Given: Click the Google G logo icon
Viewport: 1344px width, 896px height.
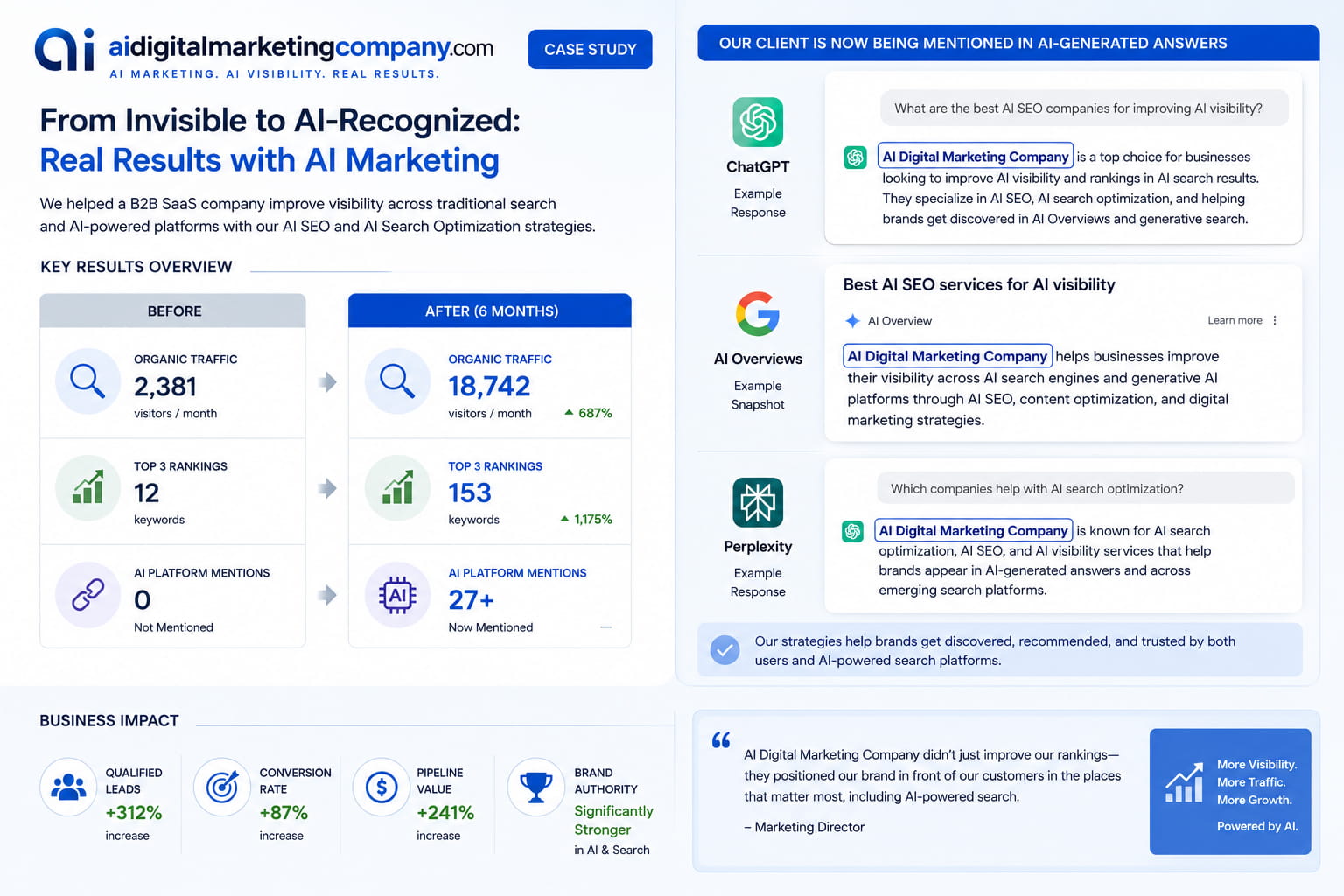Looking at the screenshot, I should point(758,314).
